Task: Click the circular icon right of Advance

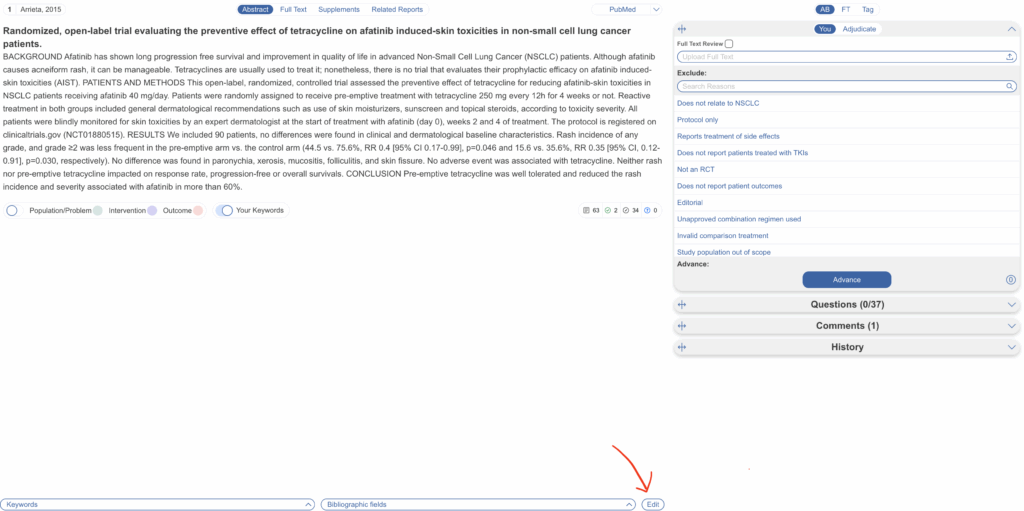Action: [1010, 280]
